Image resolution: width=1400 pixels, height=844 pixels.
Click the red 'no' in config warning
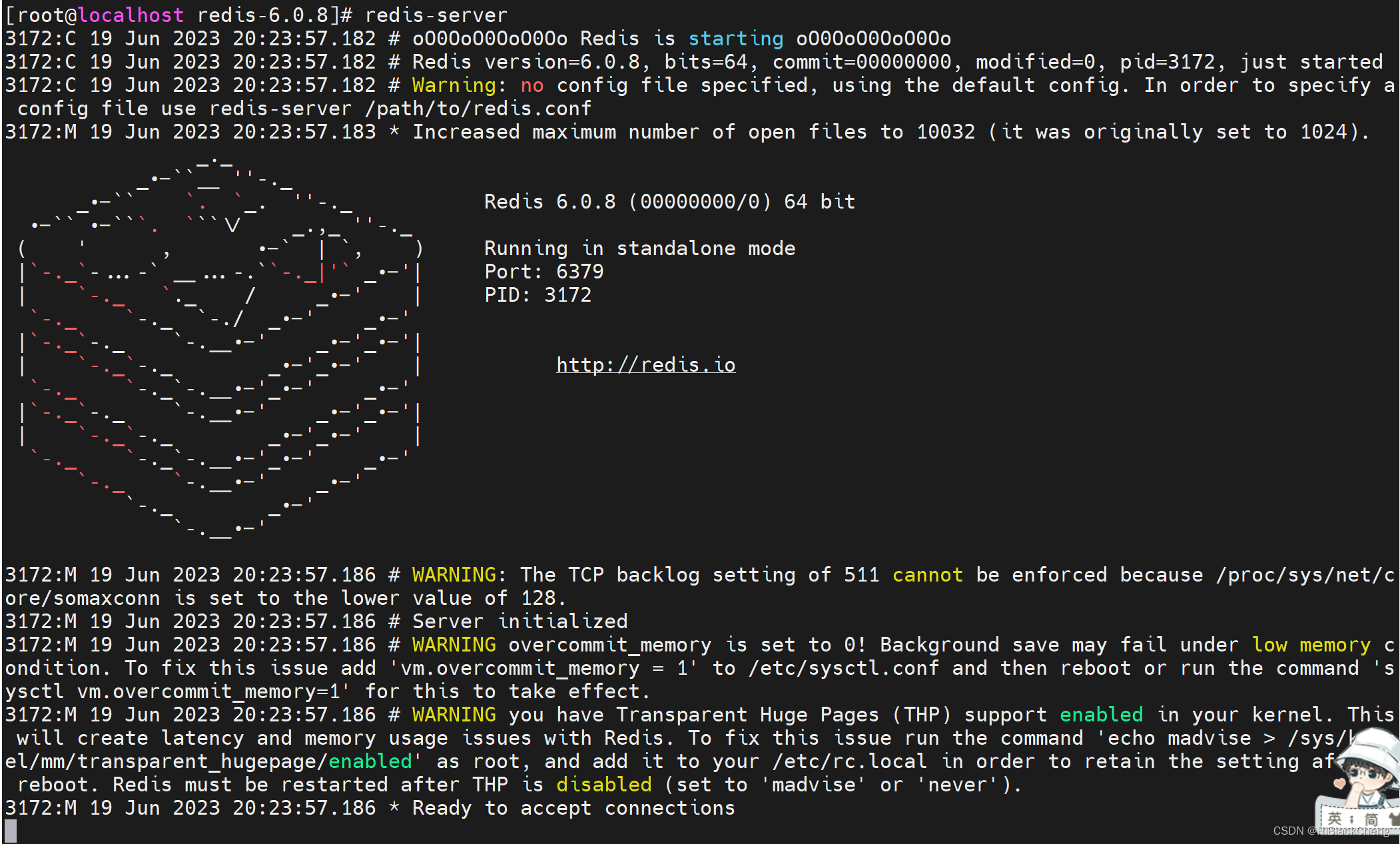pyautogui.click(x=531, y=85)
